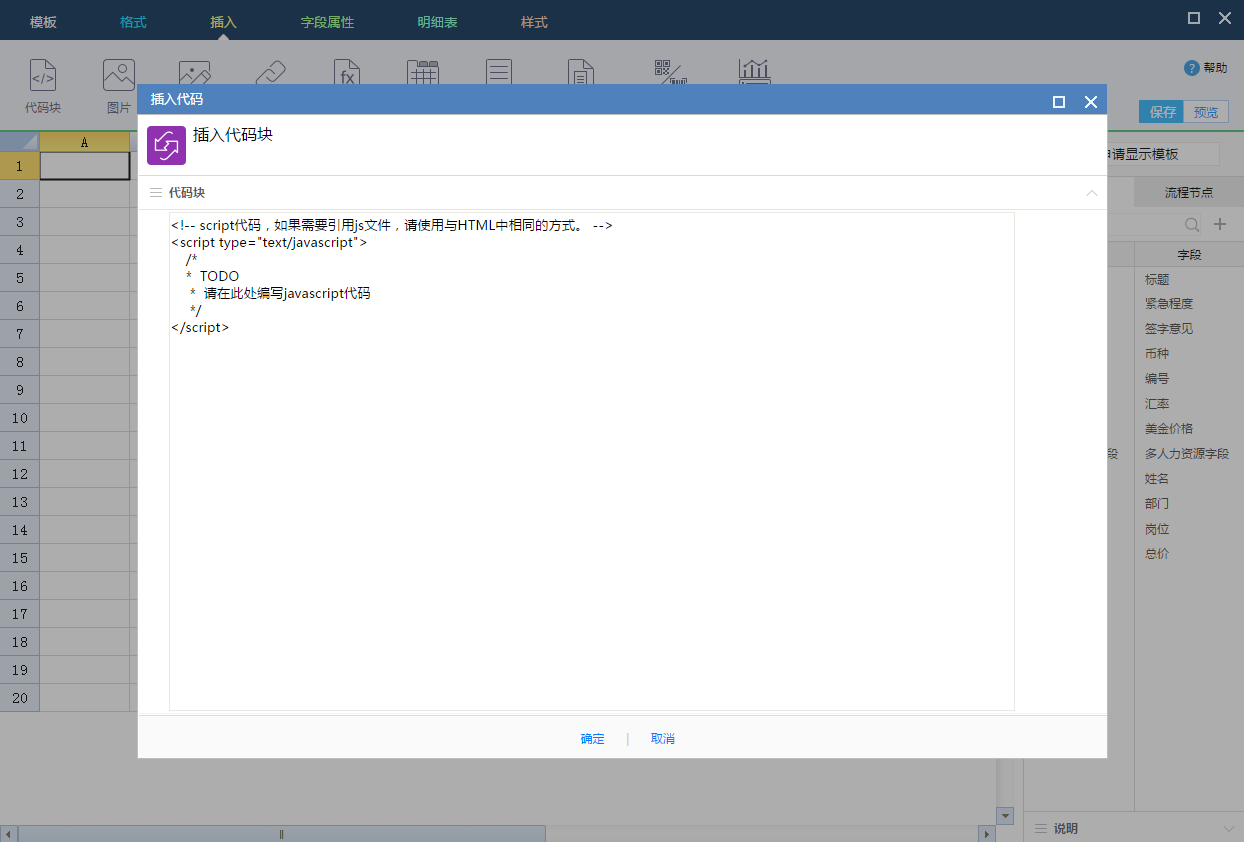Select the 紧急程度 field
This screenshot has width=1244, height=842.
(x=1169, y=304)
